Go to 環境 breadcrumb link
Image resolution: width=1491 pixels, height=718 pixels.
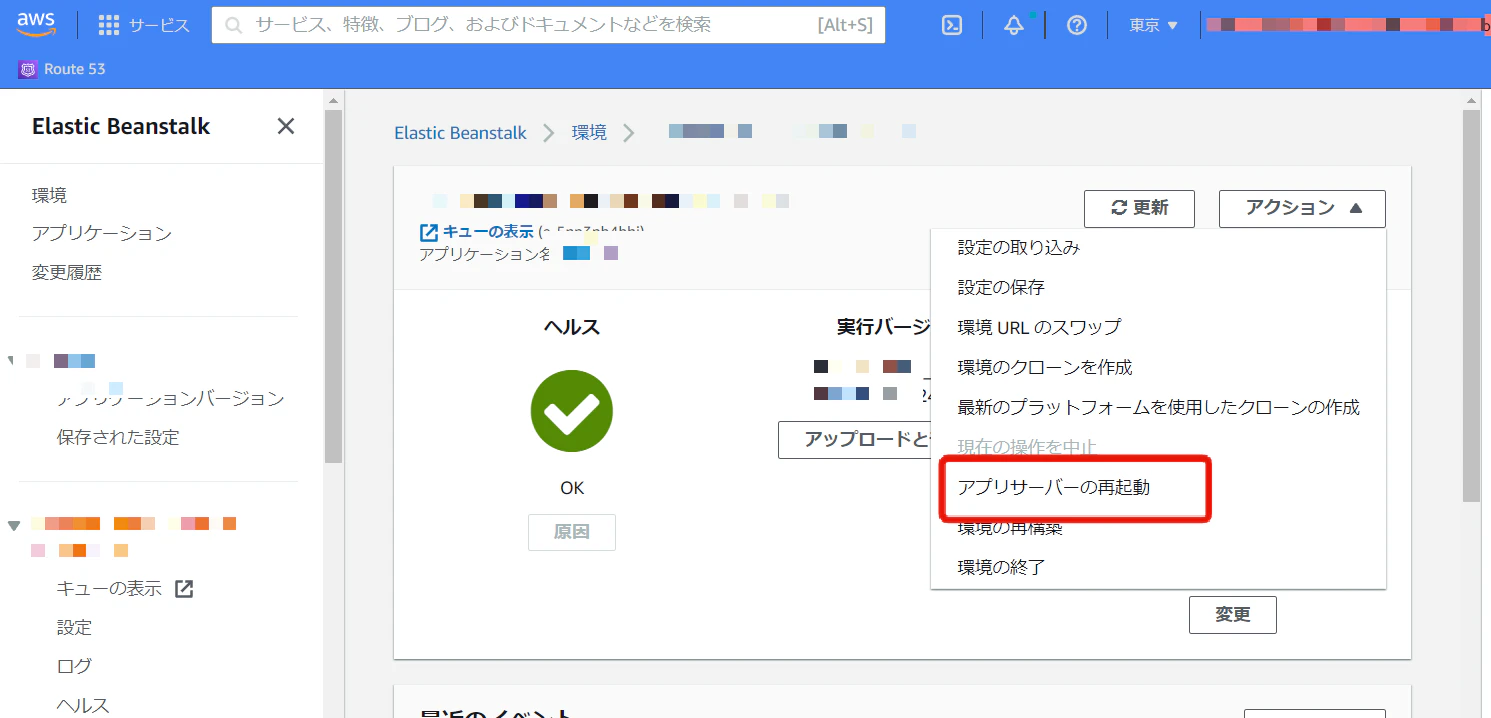589,132
